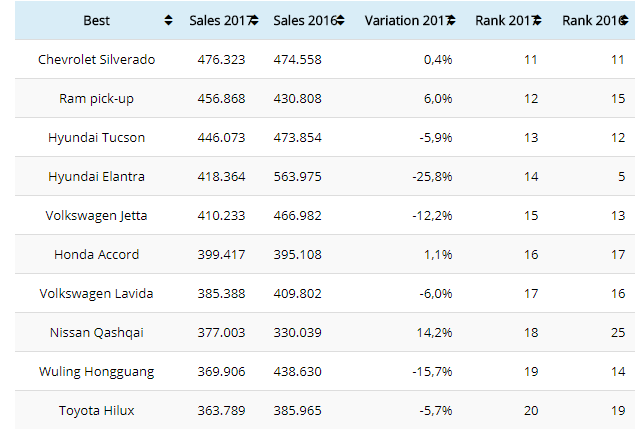Click the 385.388 sales value
The width and height of the screenshot is (644, 436).
tap(221, 294)
